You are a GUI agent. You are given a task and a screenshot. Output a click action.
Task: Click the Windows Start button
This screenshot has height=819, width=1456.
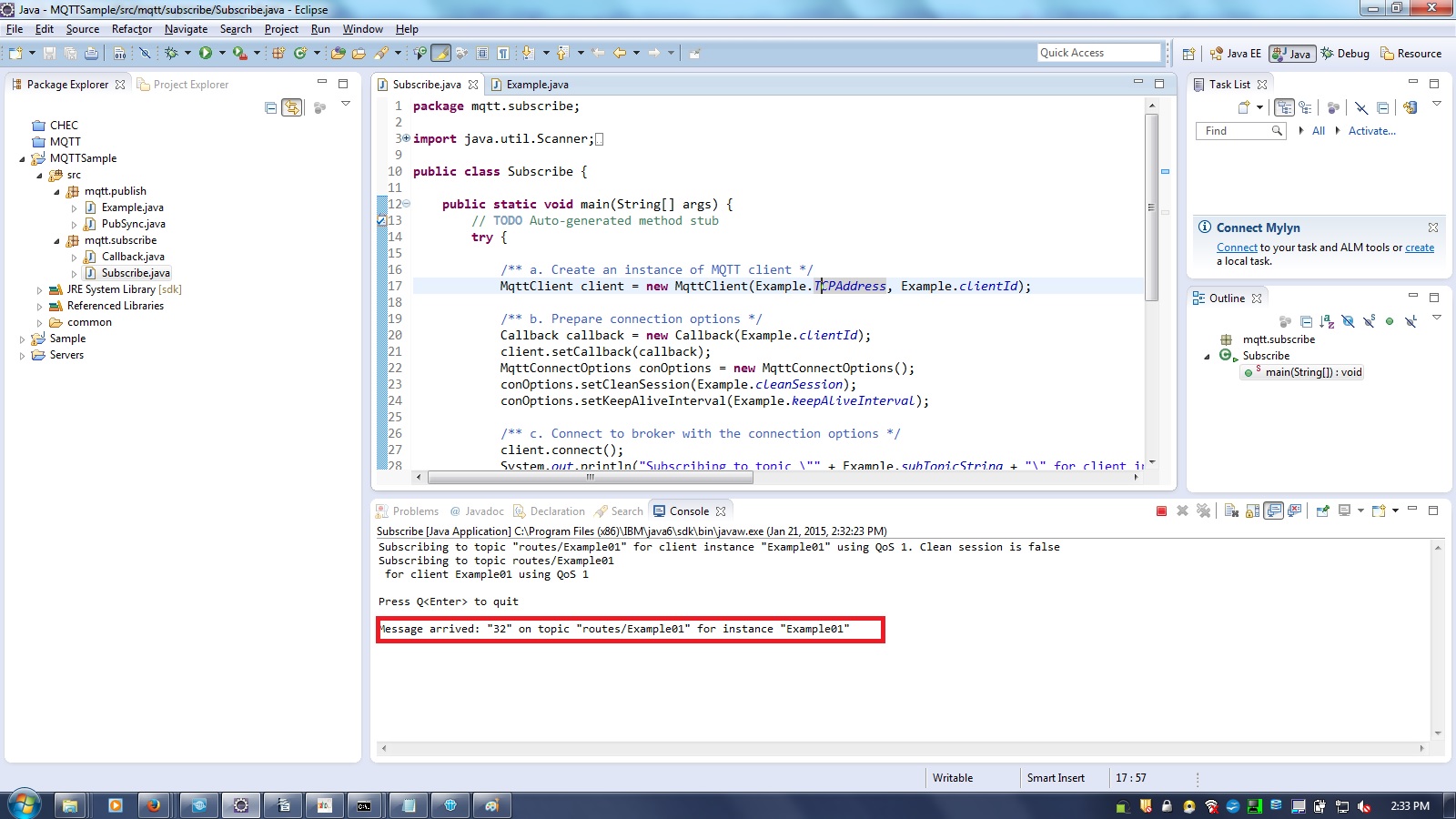coord(23,805)
